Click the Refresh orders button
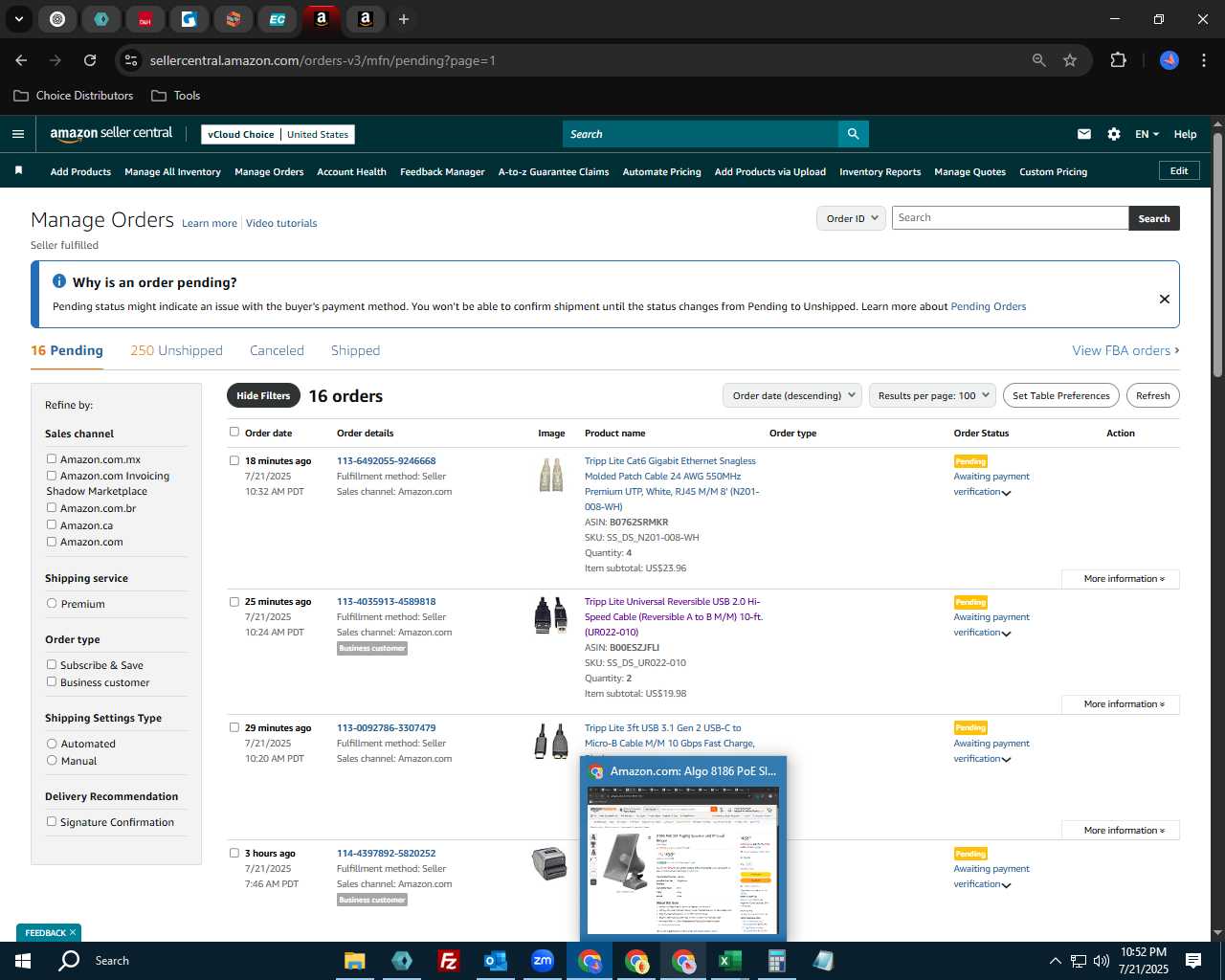This screenshot has width=1225, height=980. pyautogui.click(x=1152, y=395)
